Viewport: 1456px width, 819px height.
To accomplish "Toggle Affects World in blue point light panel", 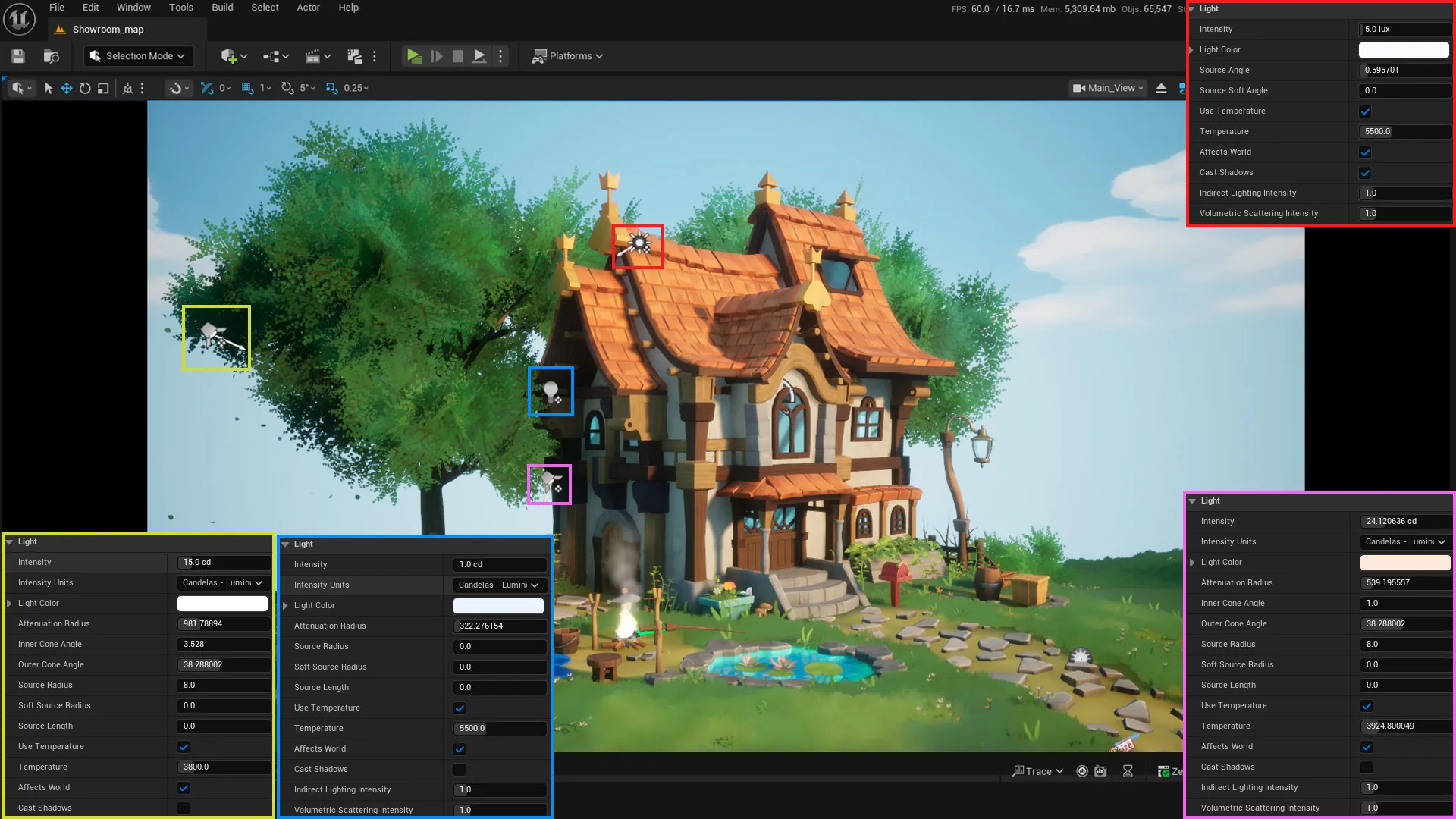I will (x=460, y=749).
